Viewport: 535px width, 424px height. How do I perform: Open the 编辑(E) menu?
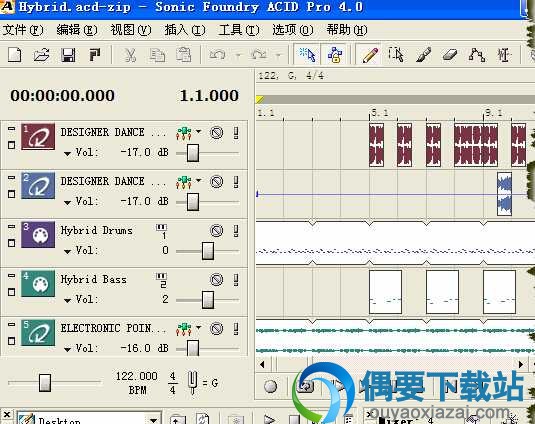(x=77, y=30)
